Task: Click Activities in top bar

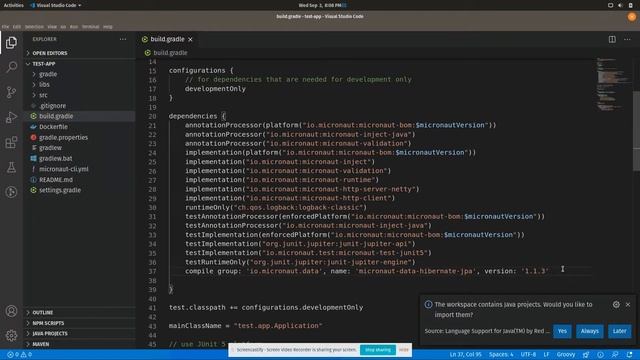Action: click(13, 5)
